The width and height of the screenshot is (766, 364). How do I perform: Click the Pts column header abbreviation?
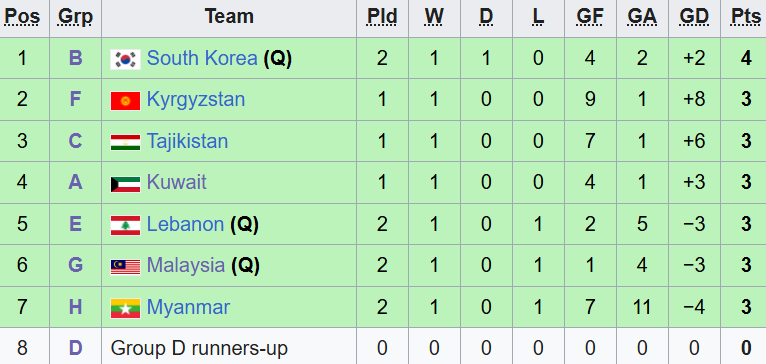click(745, 17)
